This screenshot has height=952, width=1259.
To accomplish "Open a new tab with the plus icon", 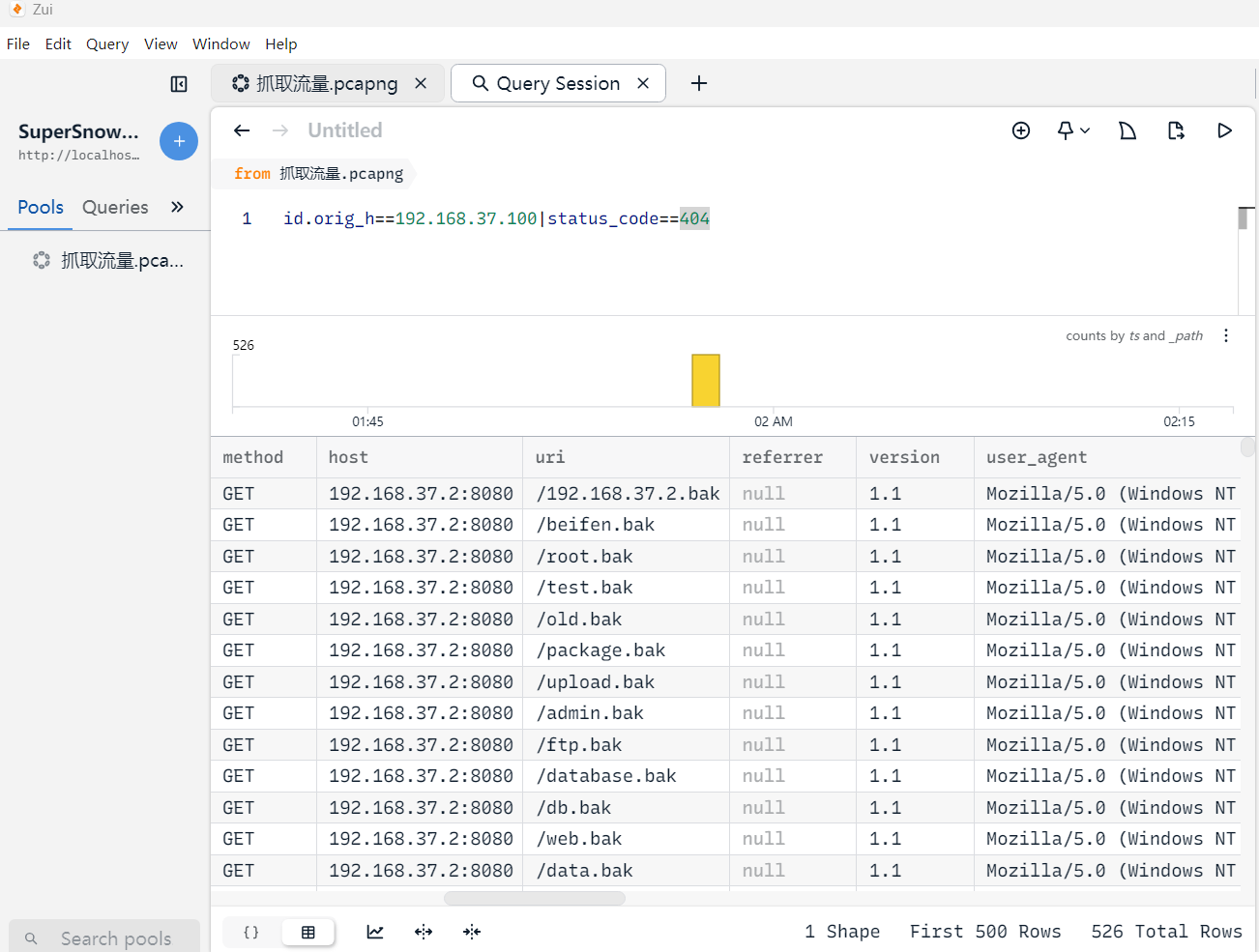I will (699, 83).
